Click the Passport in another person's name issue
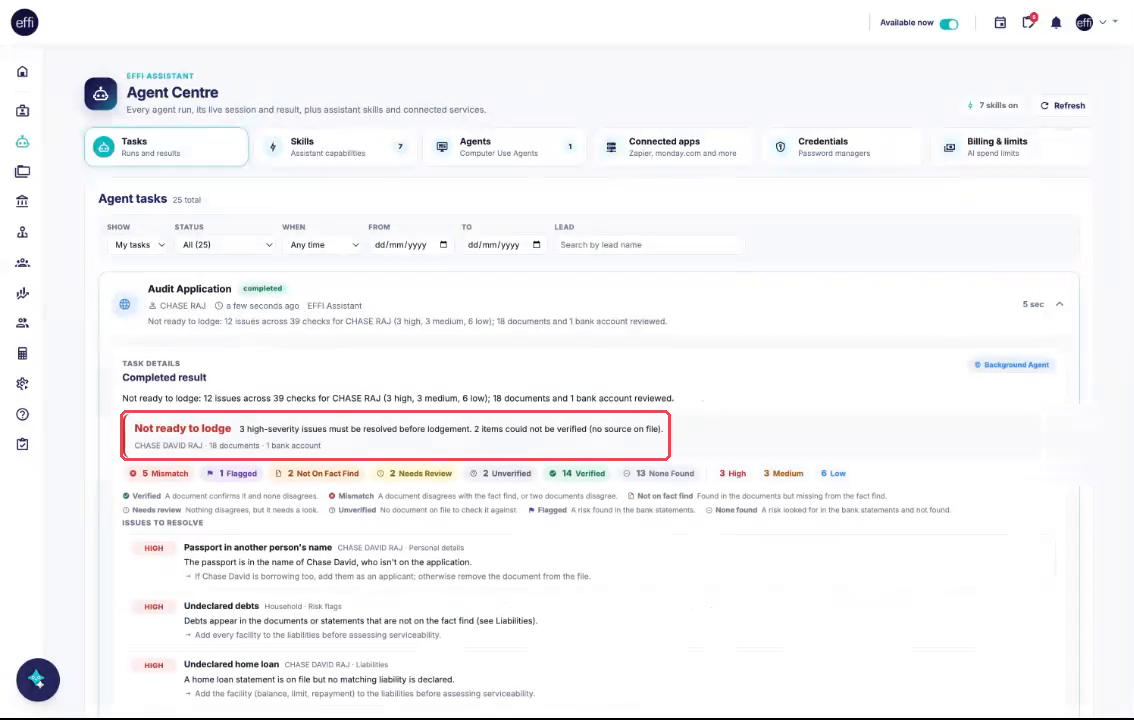The height and width of the screenshot is (720, 1134). tap(257, 547)
